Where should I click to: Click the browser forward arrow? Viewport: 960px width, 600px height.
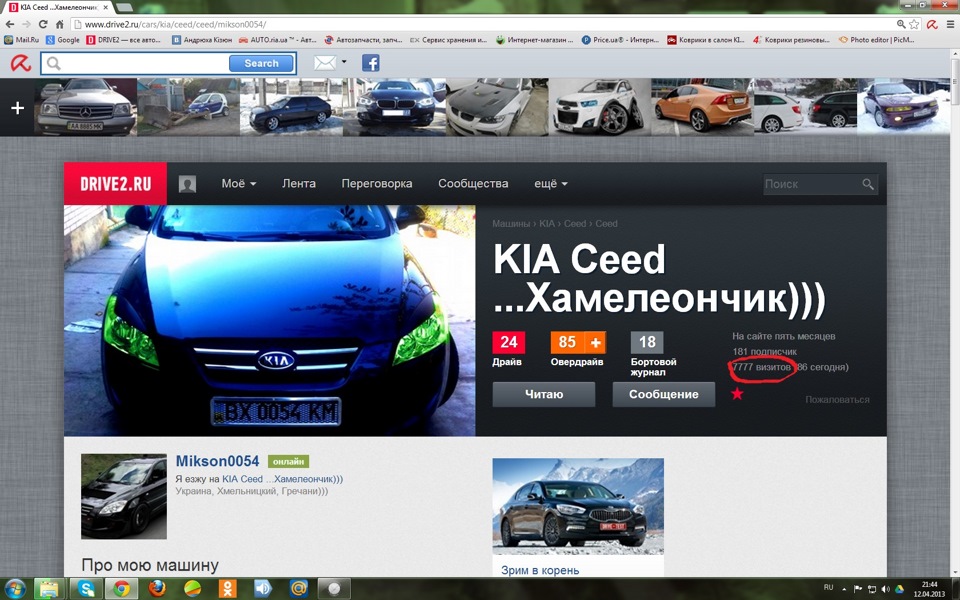click(26, 24)
